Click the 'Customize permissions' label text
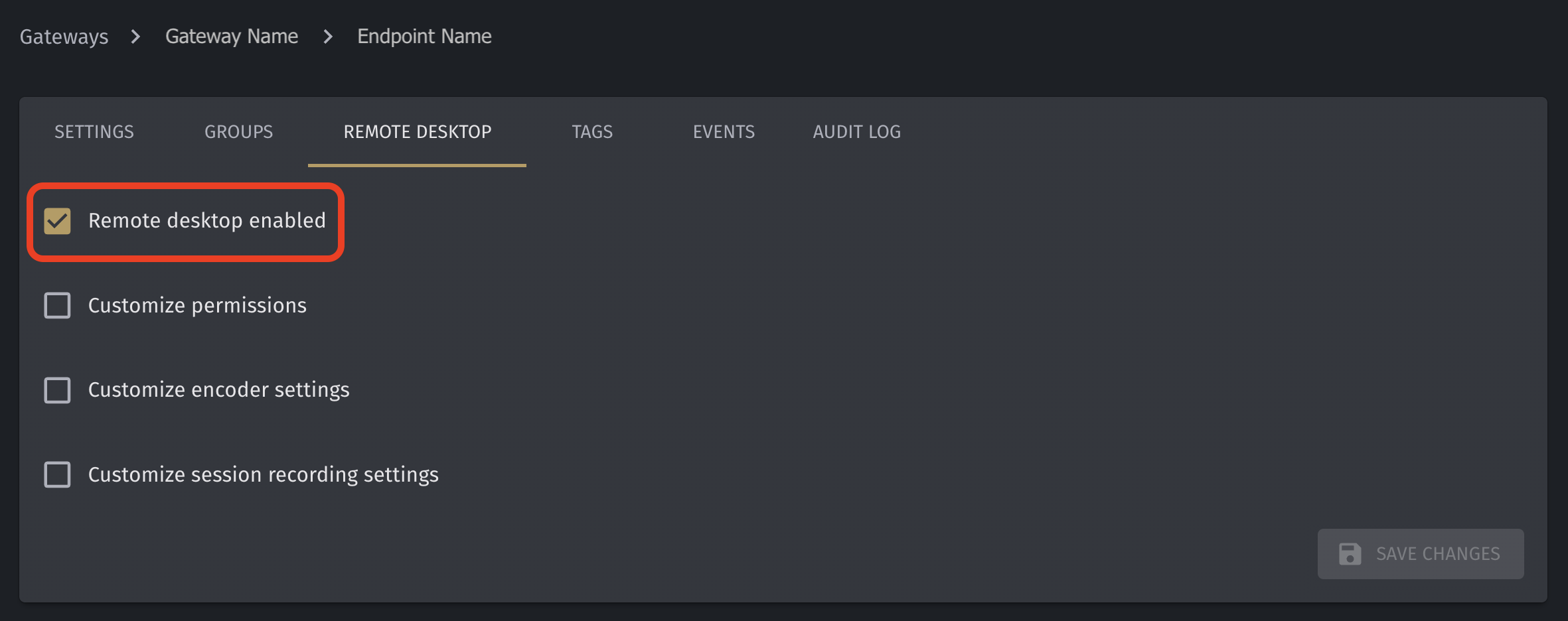This screenshot has height=621, width=1568. (x=197, y=305)
